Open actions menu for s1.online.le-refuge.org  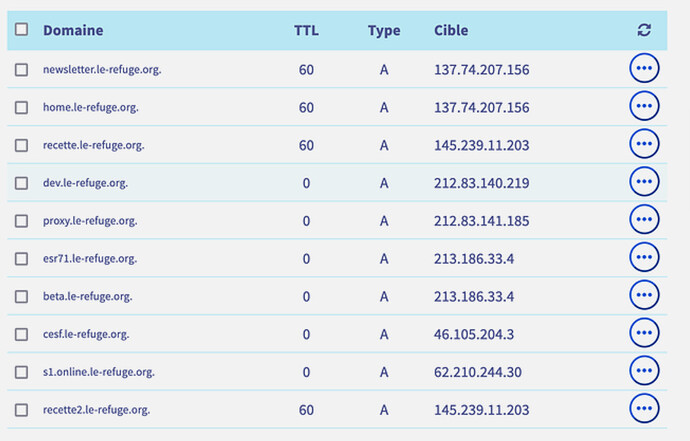(x=644, y=371)
